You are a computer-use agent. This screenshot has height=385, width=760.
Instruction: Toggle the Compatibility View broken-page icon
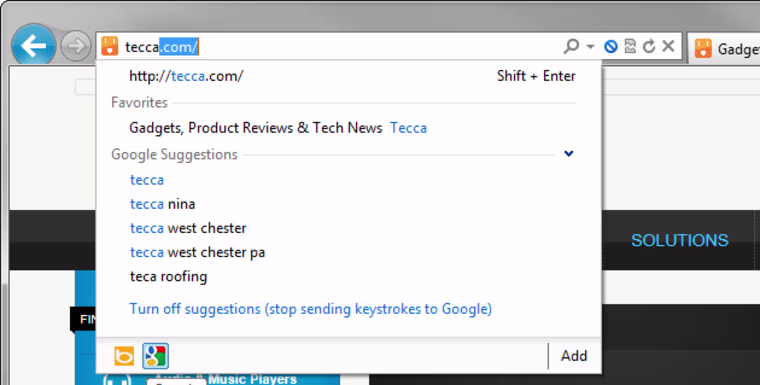coord(630,46)
